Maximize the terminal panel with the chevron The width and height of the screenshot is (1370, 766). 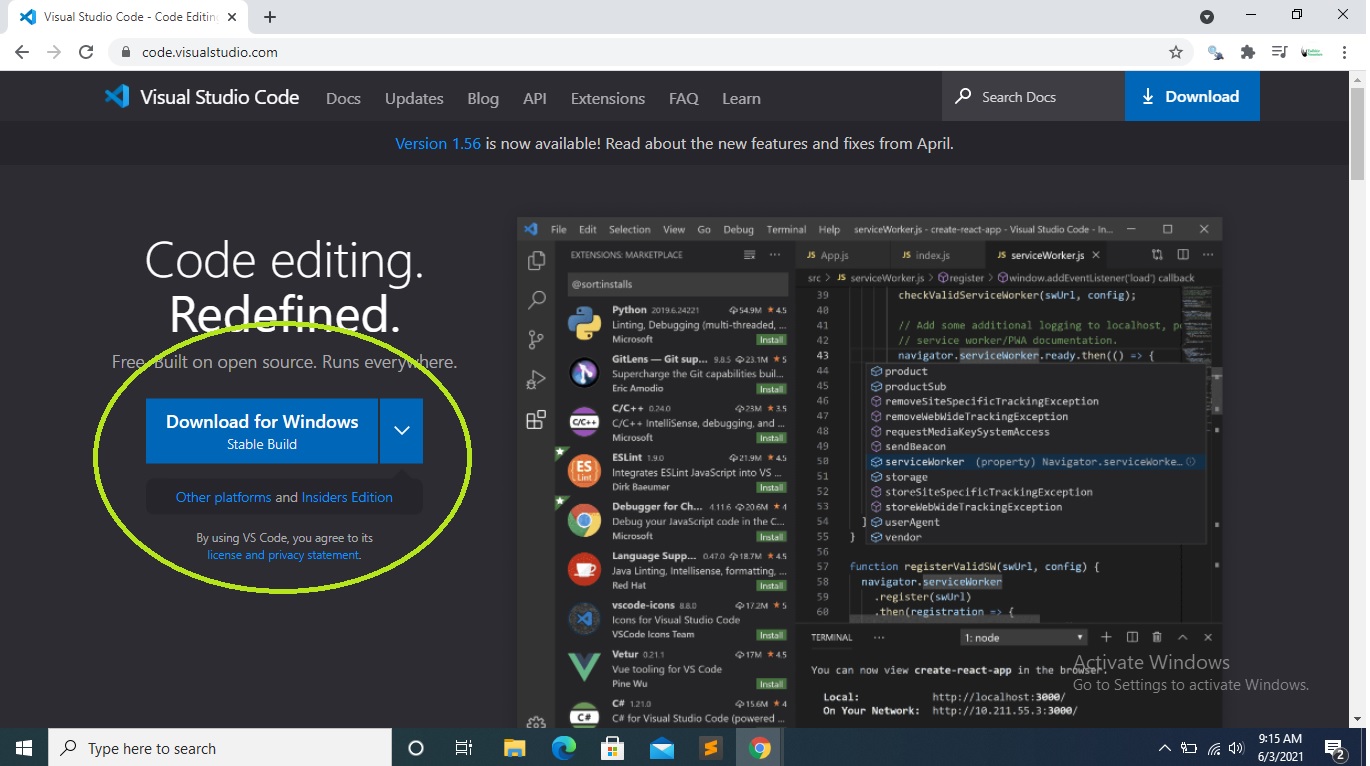[x=1182, y=636]
